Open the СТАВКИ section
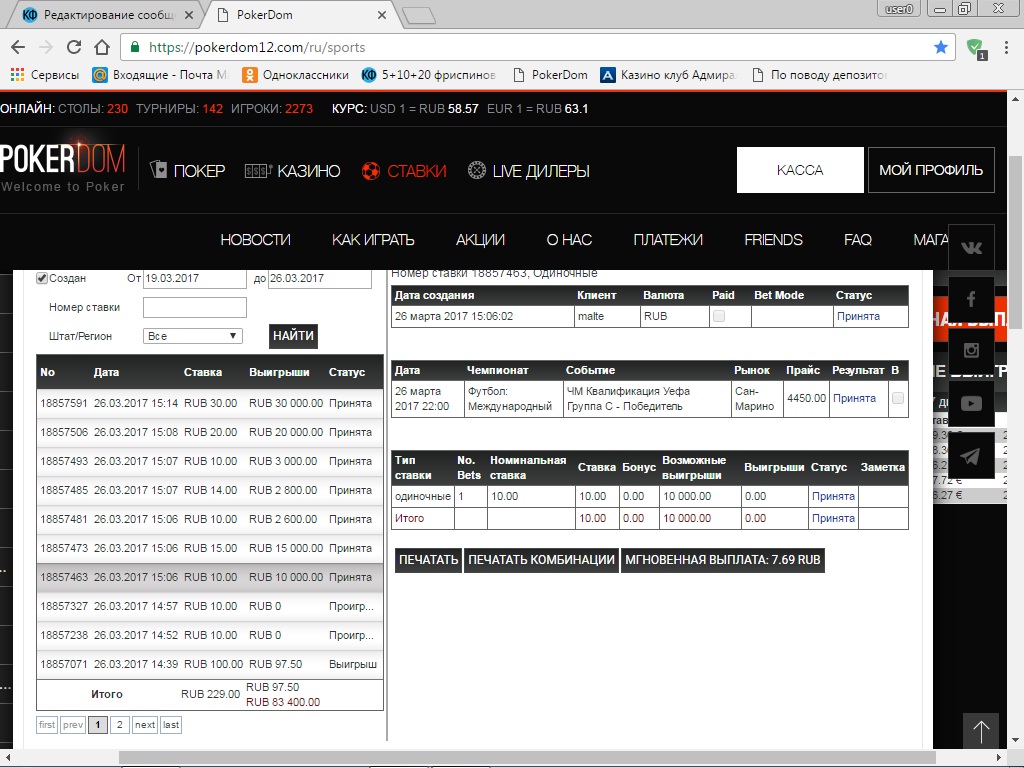 (404, 171)
